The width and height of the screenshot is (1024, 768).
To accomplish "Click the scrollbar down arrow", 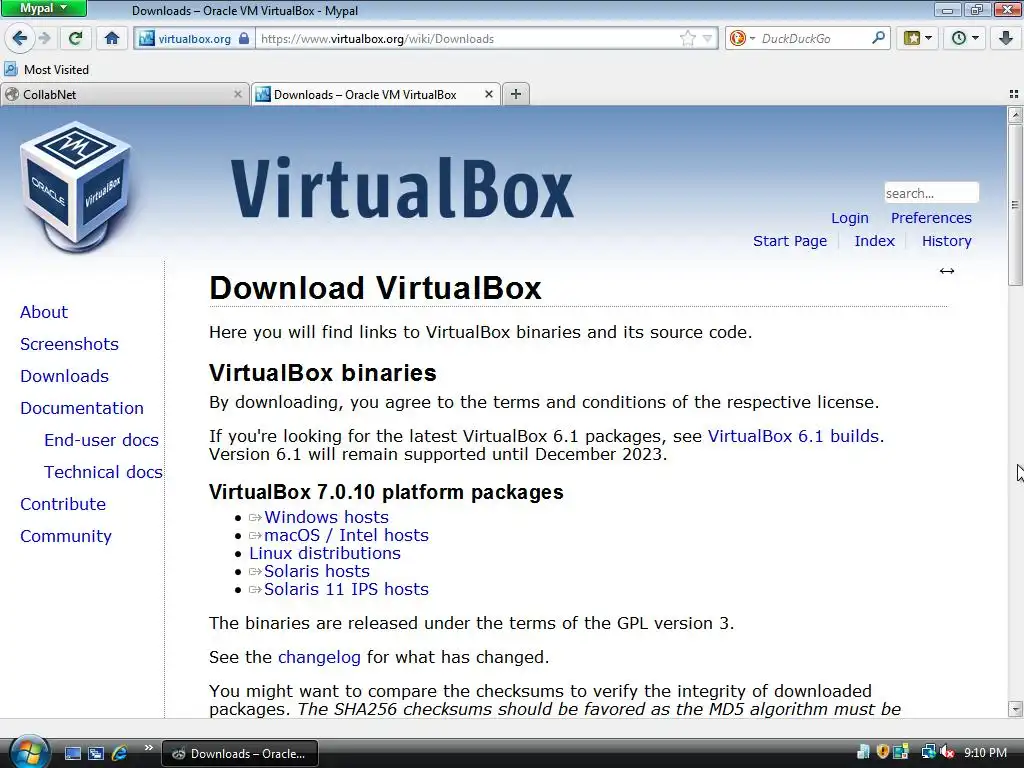I will 1015,709.
